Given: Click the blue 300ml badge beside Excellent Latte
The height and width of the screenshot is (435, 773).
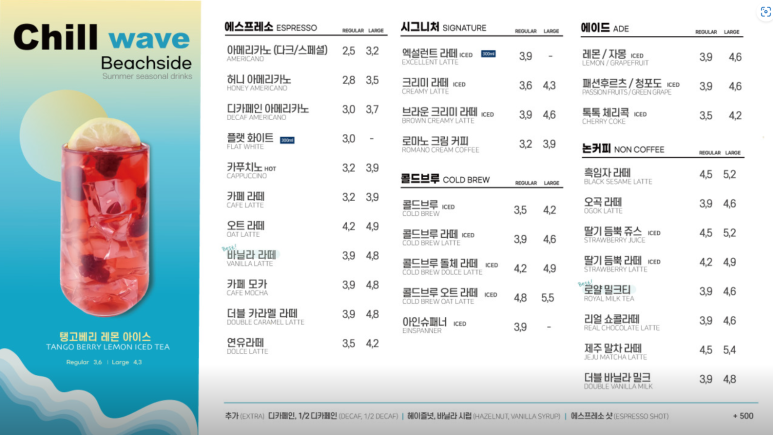Looking at the screenshot, I should tap(488, 54).
